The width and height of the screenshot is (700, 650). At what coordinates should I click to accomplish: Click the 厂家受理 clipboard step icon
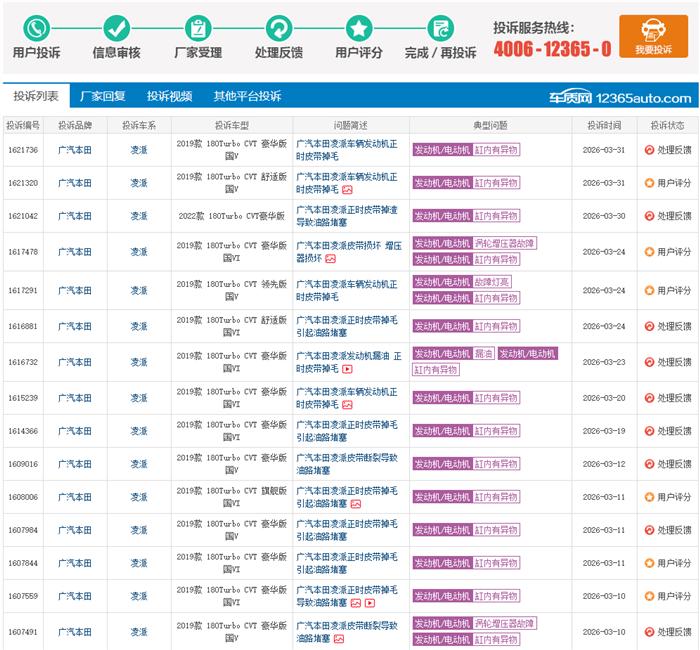point(198,28)
